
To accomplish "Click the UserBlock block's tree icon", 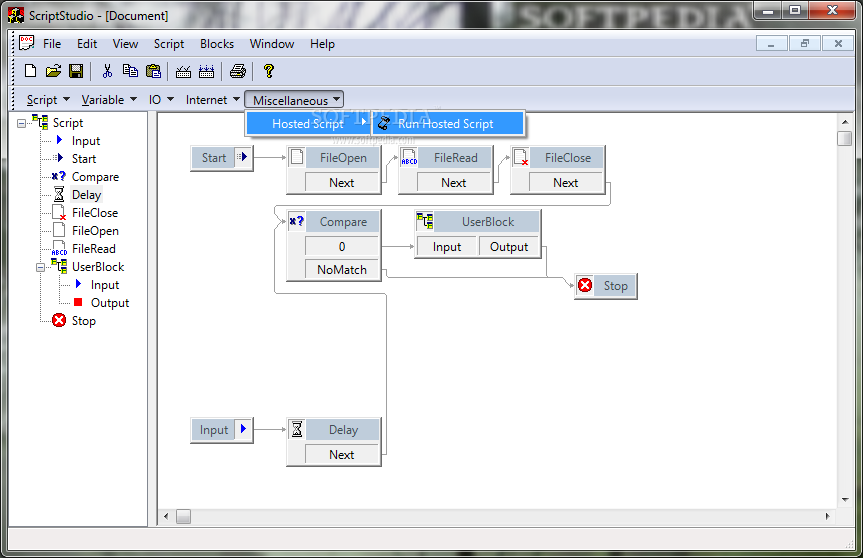I will tap(425, 221).
